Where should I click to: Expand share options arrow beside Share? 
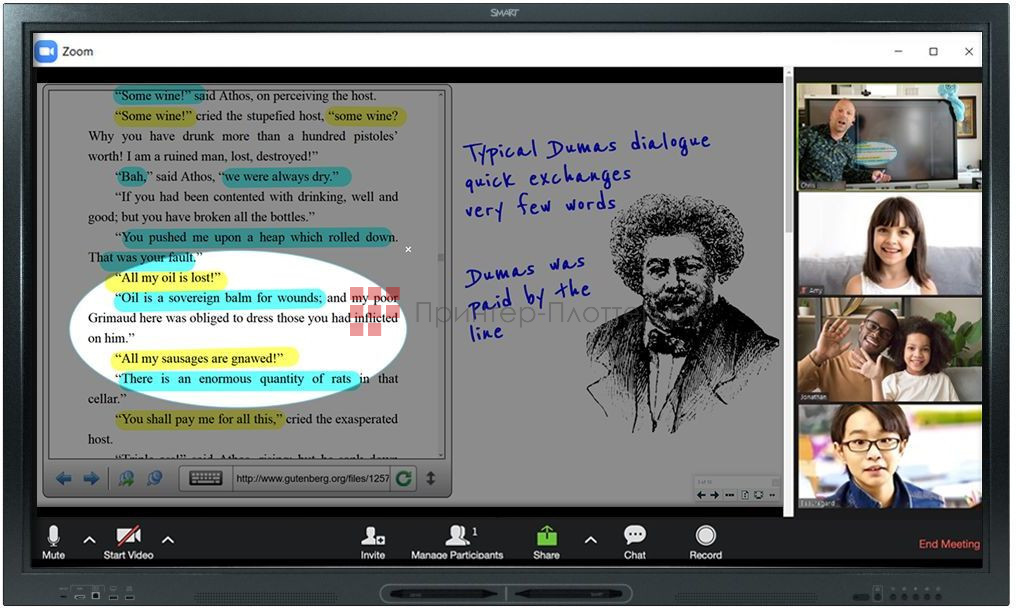590,540
